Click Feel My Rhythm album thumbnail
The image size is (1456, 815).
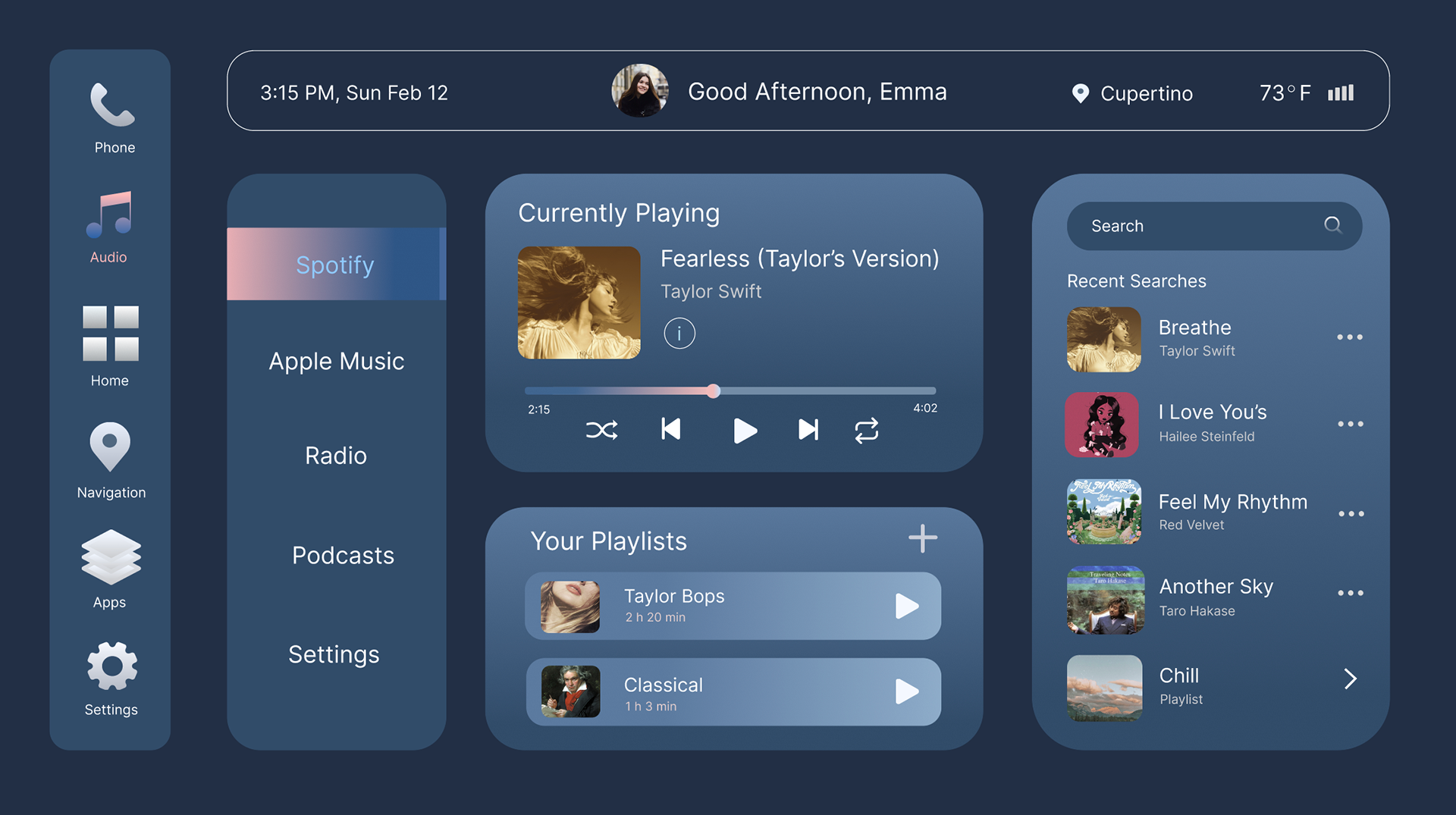click(1104, 512)
